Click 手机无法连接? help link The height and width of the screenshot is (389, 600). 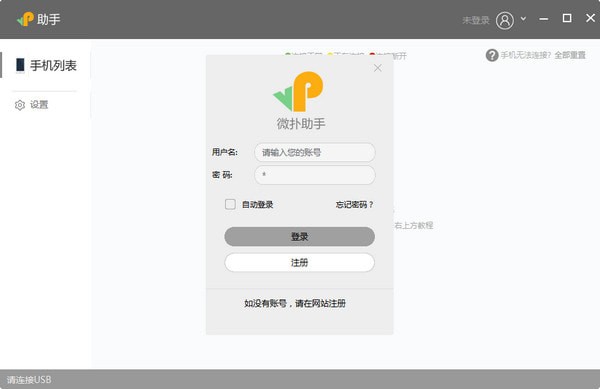526,55
